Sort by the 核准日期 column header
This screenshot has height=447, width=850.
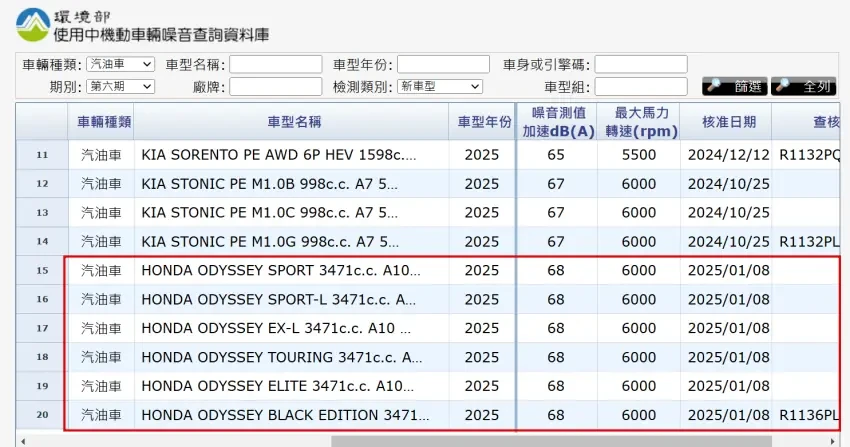(726, 122)
